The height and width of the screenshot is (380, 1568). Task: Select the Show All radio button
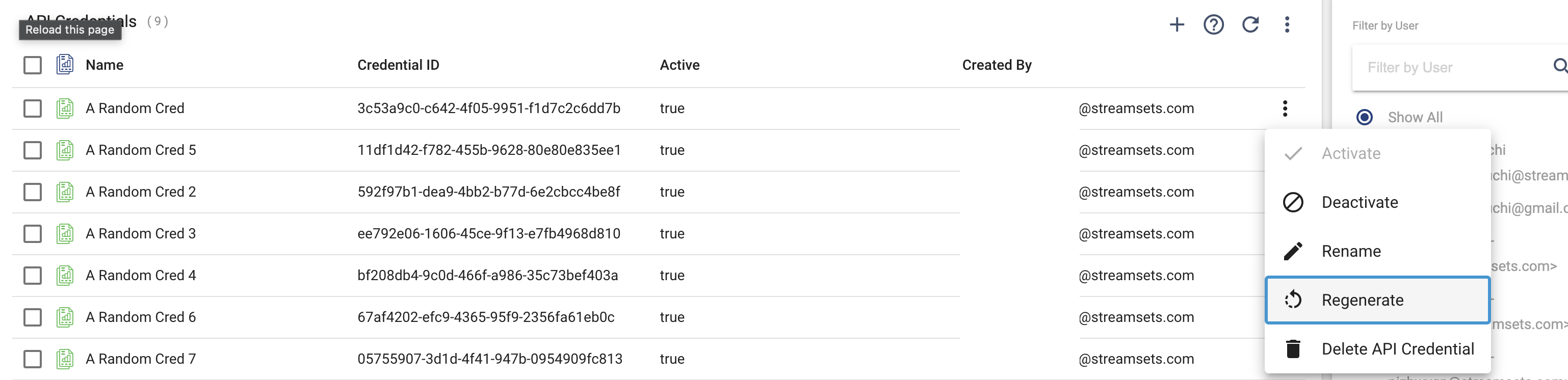[x=1365, y=117]
